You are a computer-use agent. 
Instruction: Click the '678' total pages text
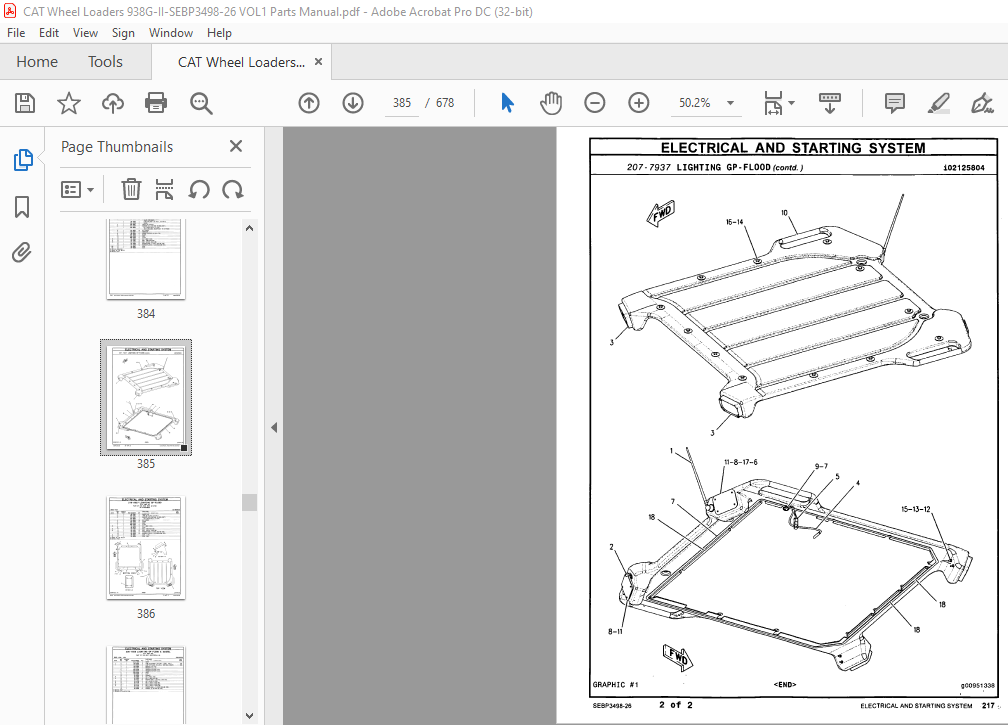(445, 103)
